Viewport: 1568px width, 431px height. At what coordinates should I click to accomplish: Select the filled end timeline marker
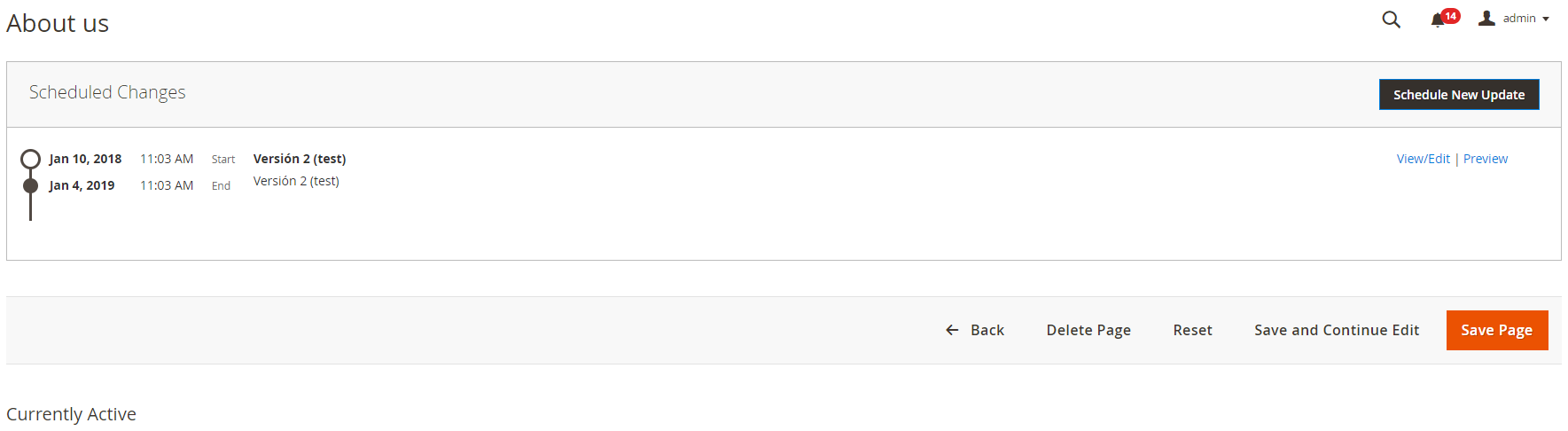click(31, 185)
